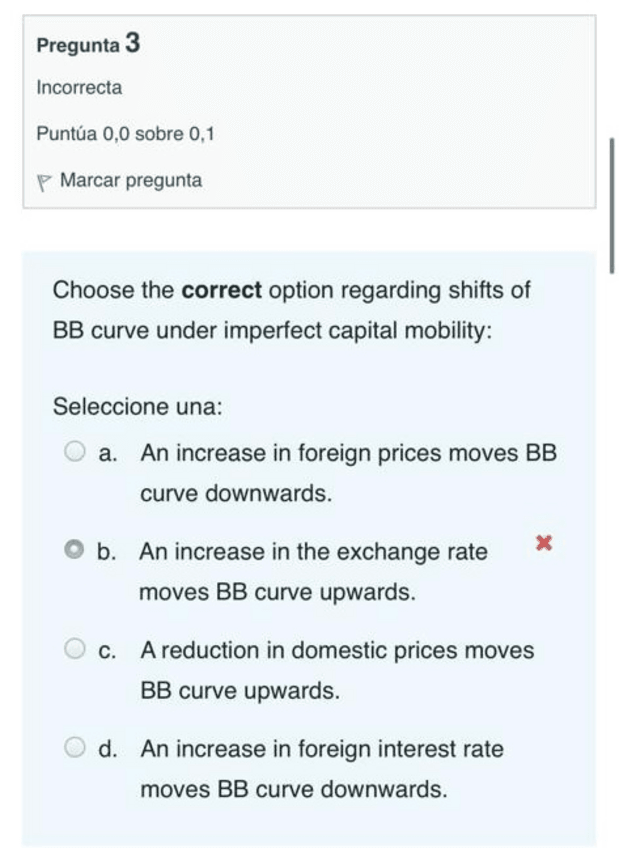
Task: Click the Seleccione una prompt label
Action: point(137,407)
